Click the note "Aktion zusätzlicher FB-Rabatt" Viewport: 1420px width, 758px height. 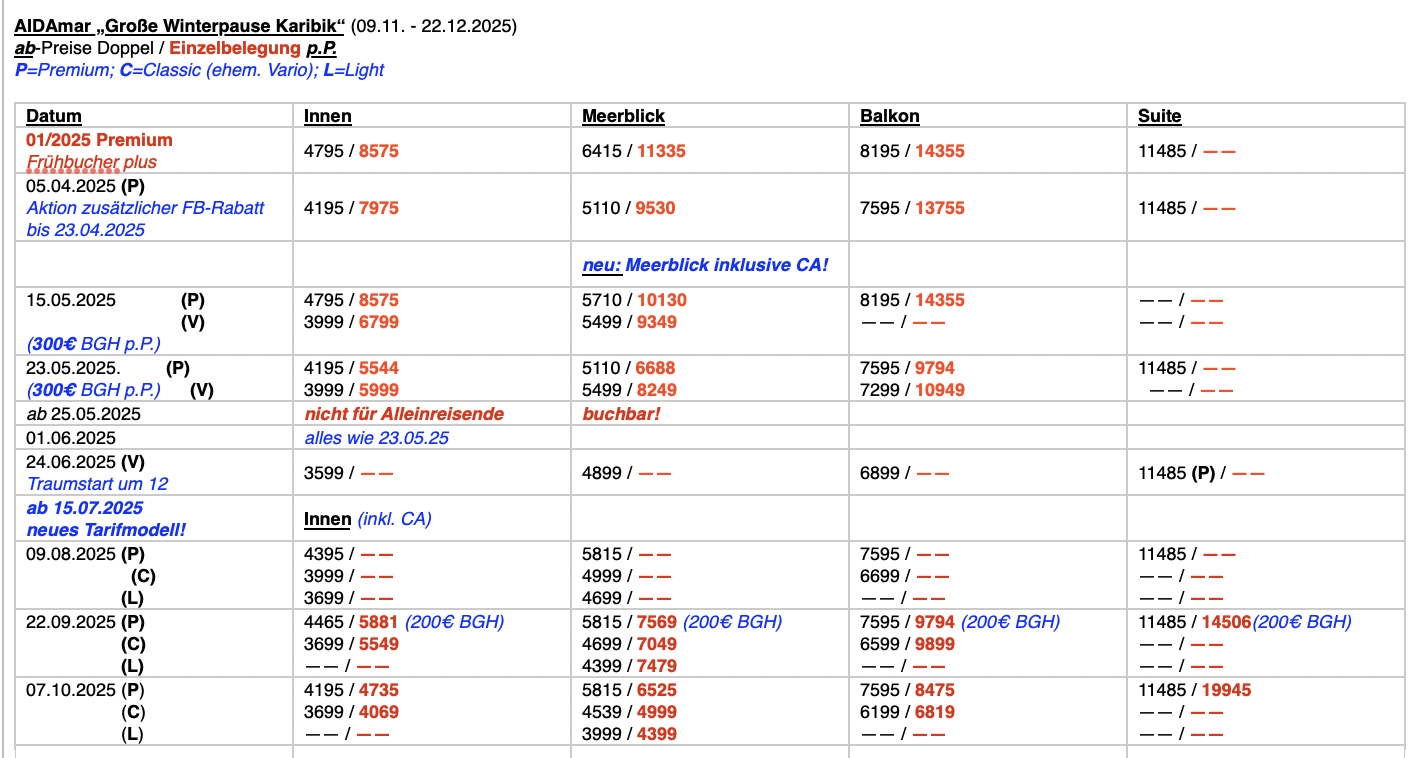pyautogui.click(x=146, y=208)
